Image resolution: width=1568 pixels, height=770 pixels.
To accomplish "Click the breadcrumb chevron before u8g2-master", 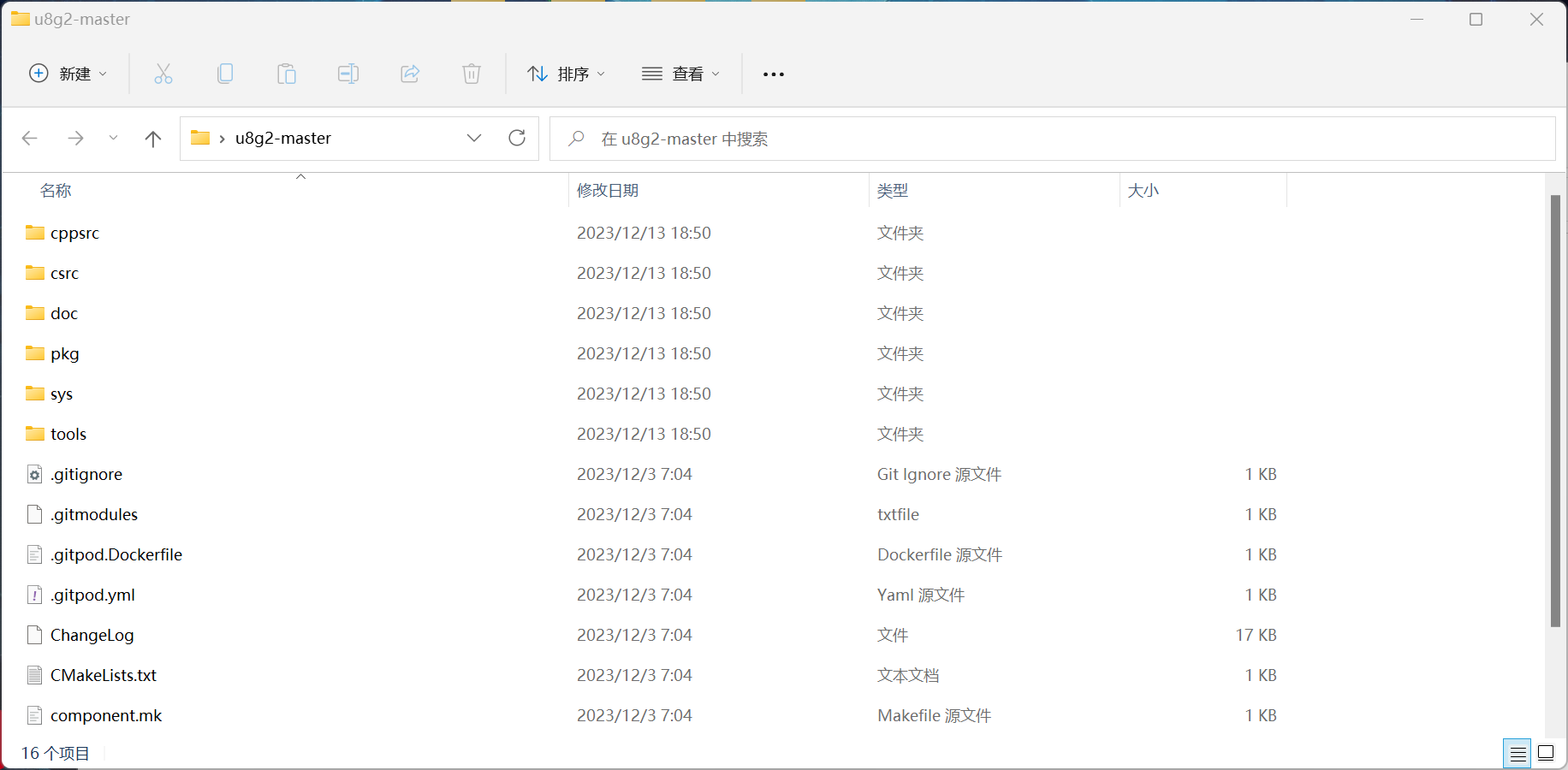I will tap(222, 139).
